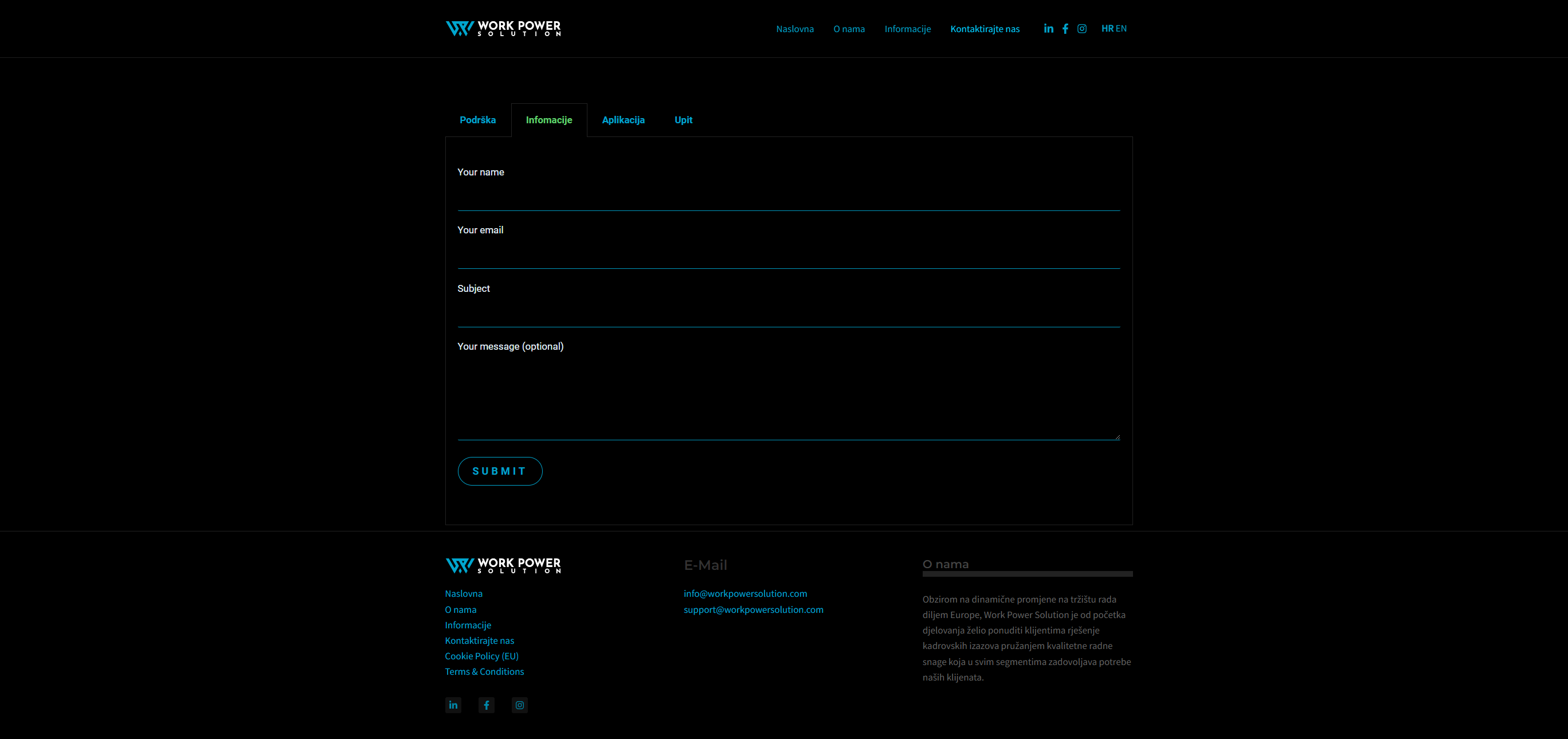The width and height of the screenshot is (1568, 739).
Task: Click the LinkedIn icon in header
Action: tap(1048, 29)
